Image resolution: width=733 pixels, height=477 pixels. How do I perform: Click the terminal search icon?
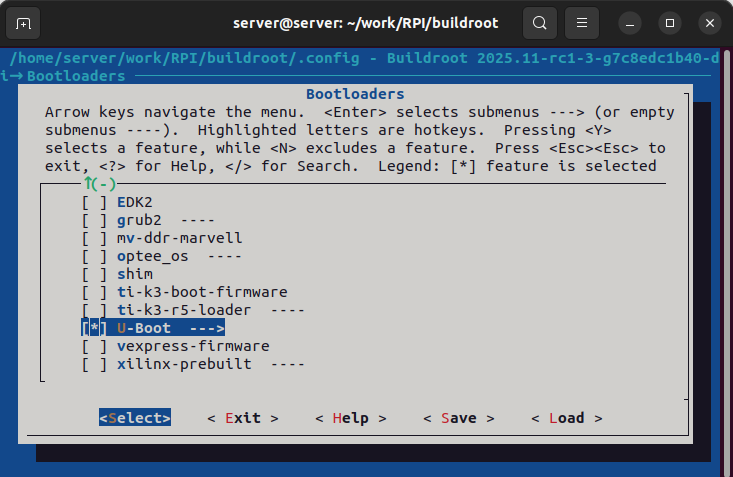540,23
